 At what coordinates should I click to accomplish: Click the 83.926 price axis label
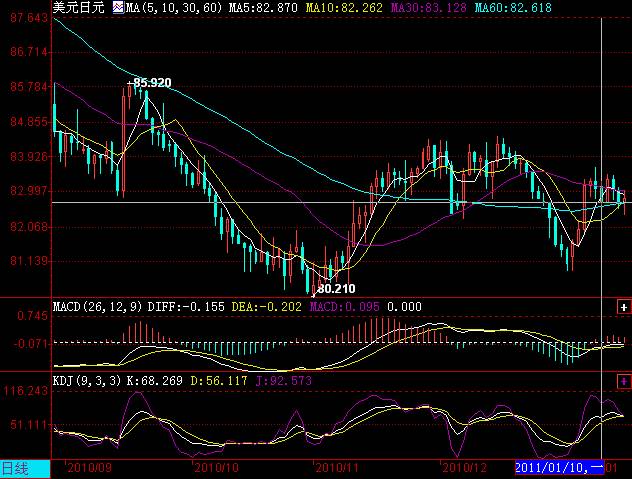(29, 156)
